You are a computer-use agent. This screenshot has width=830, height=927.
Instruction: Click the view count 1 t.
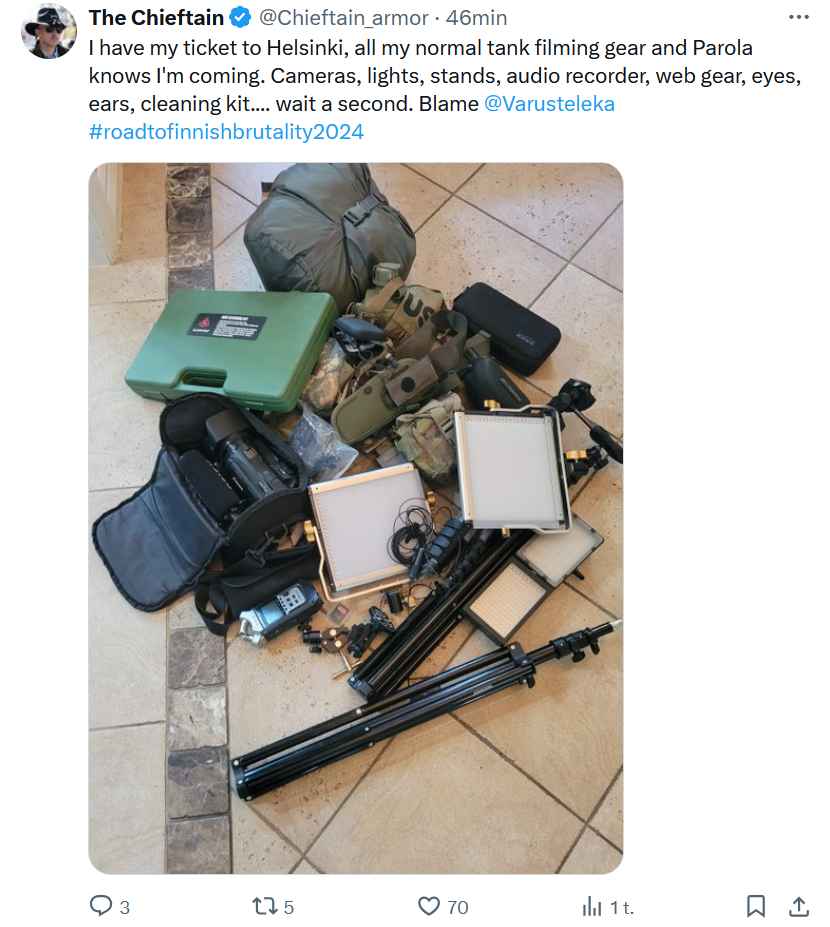click(621, 907)
